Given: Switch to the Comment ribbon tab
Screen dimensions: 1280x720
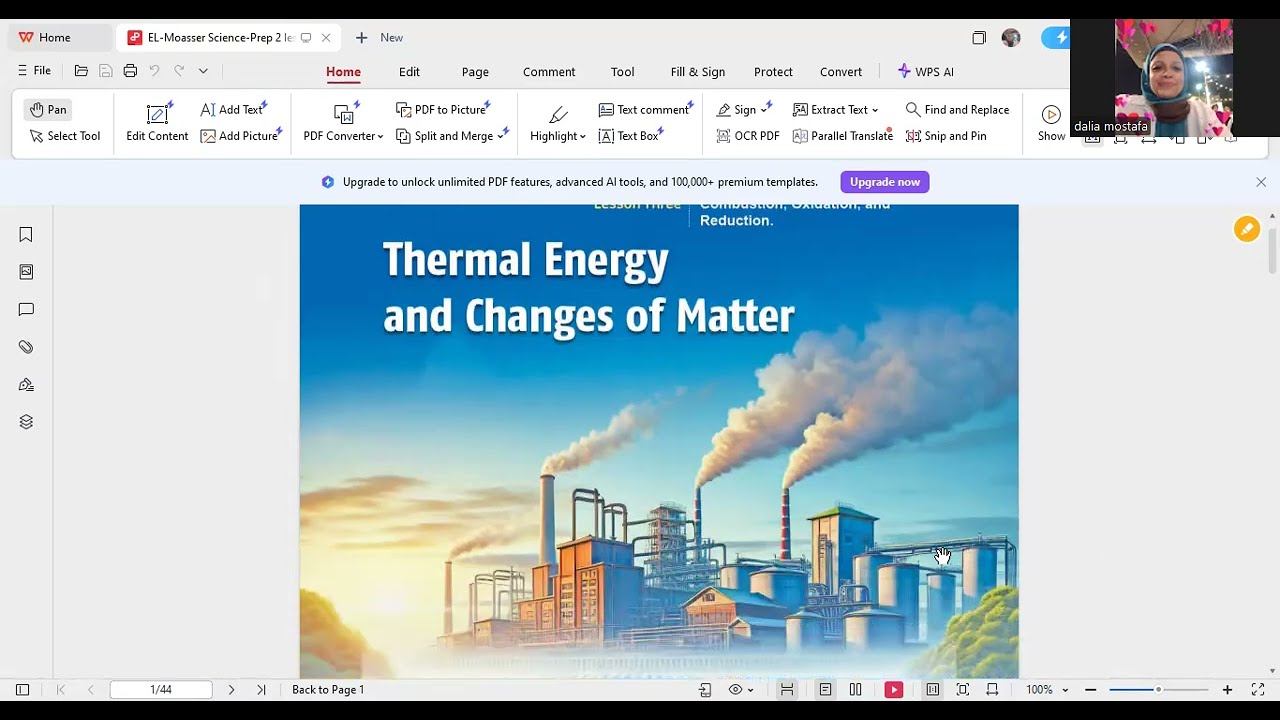Looking at the screenshot, I should click(x=549, y=72).
